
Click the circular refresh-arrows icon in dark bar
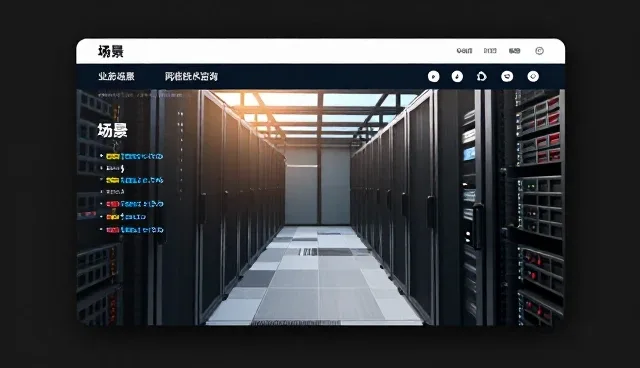click(482, 76)
